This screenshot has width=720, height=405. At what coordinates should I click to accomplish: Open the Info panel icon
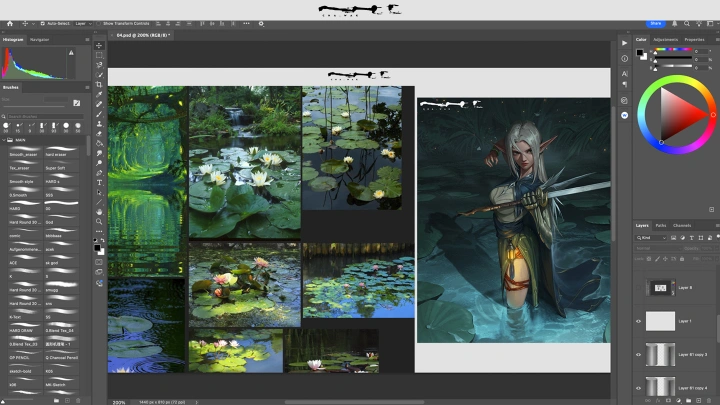(624, 58)
